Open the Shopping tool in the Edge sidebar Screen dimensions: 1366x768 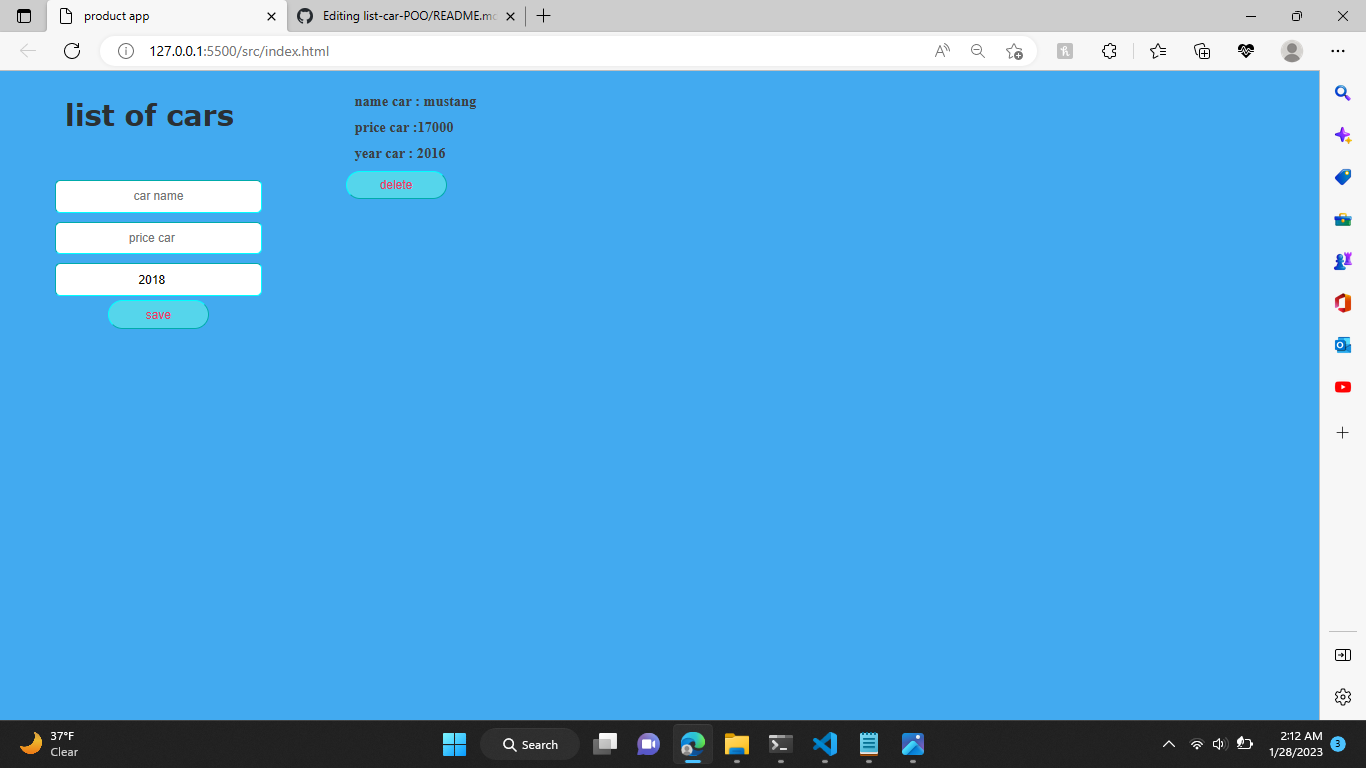point(1342,176)
